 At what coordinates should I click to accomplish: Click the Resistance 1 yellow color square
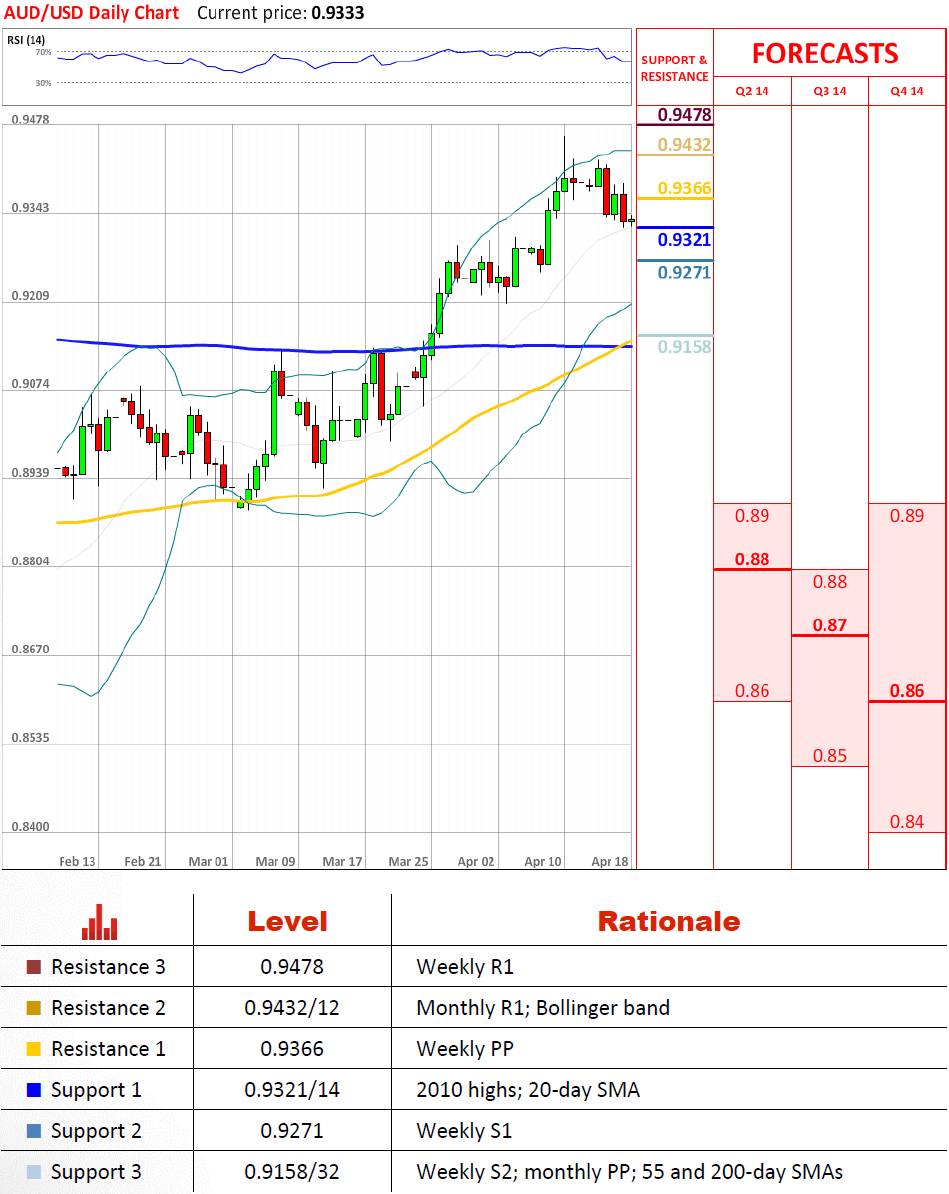click(x=34, y=1049)
